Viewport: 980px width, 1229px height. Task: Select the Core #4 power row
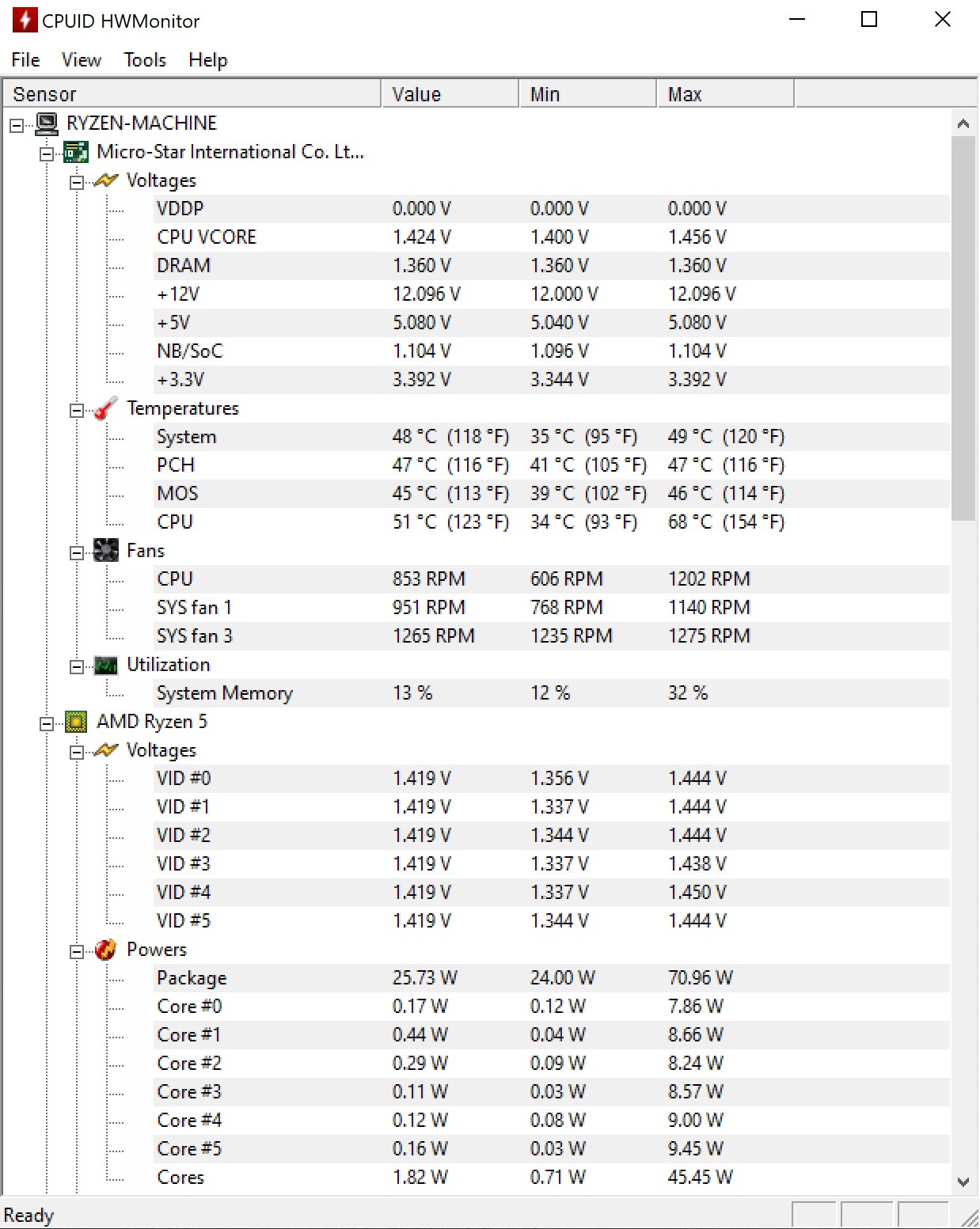tap(553, 1121)
